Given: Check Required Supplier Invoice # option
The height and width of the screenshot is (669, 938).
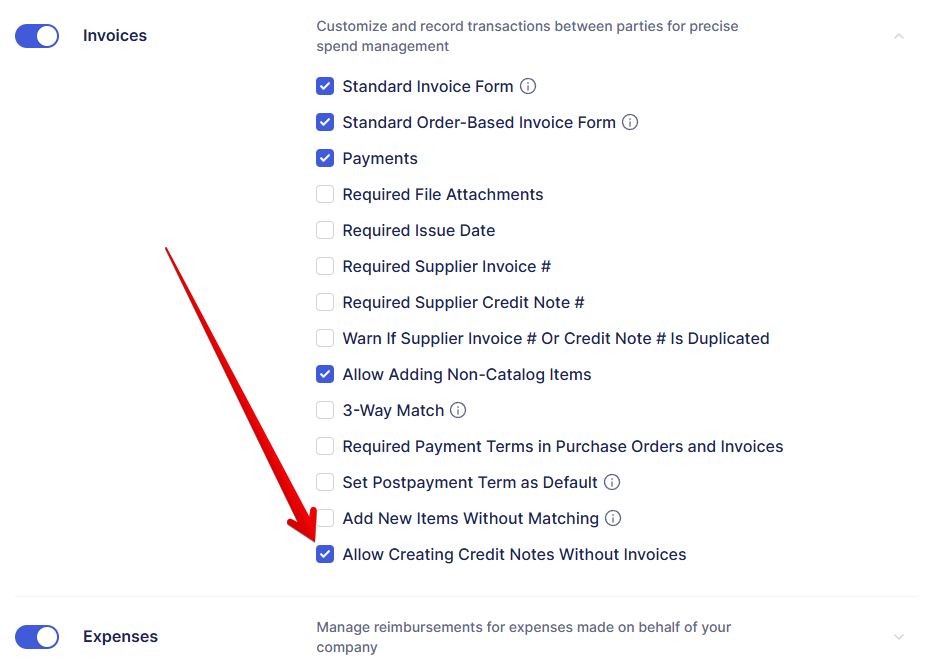Looking at the screenshot, I should click(x=325, y=266).
